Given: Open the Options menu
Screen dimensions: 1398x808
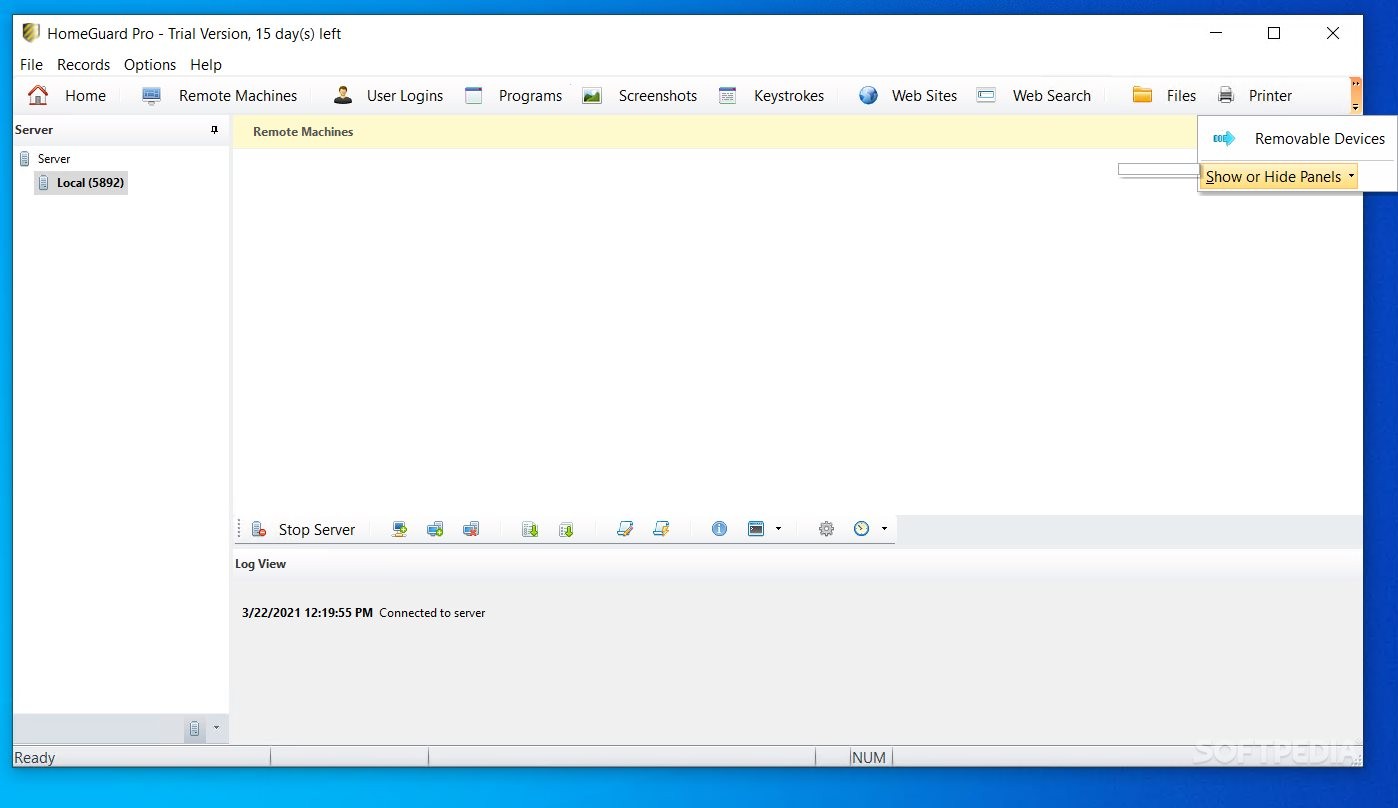Looking at the screenshot, I should [150, 65].
